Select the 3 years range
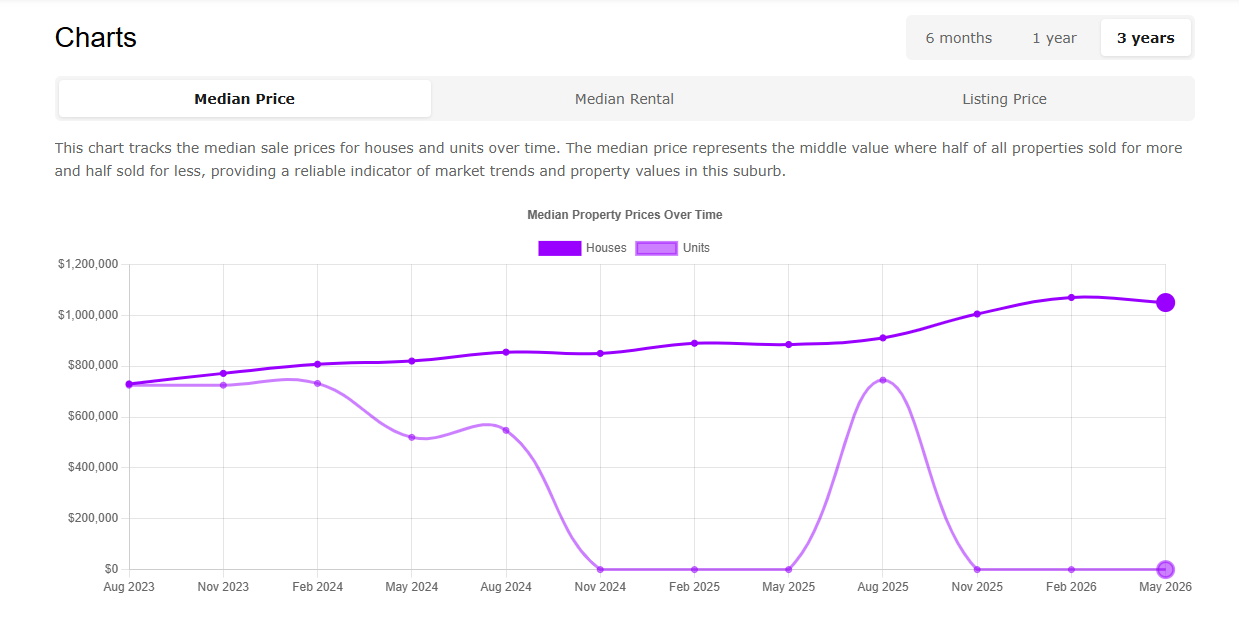This screenshot has height=622, width=1239. tap(1145, 38)
